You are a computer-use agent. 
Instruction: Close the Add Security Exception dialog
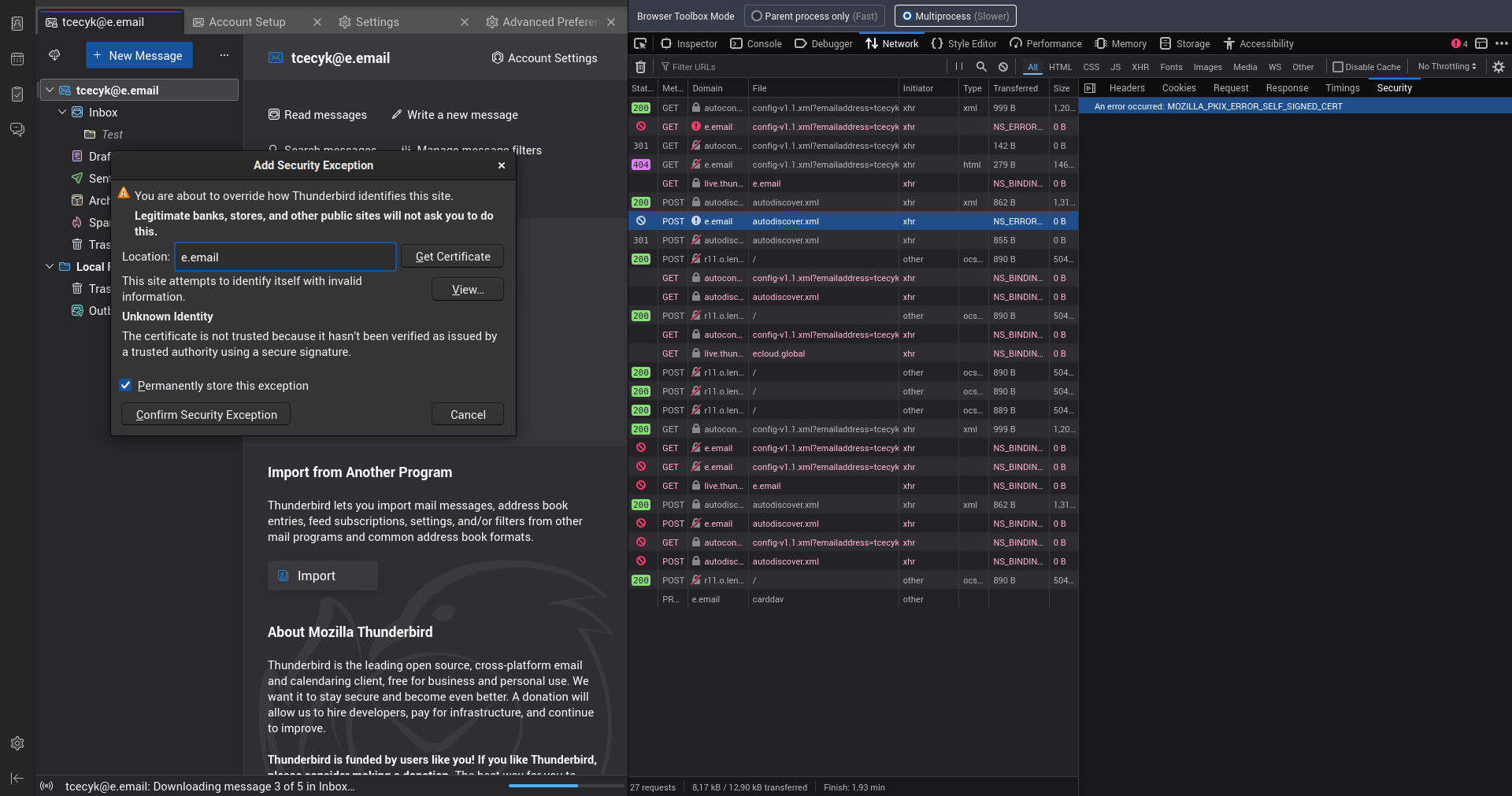click(x=502, y=165)
